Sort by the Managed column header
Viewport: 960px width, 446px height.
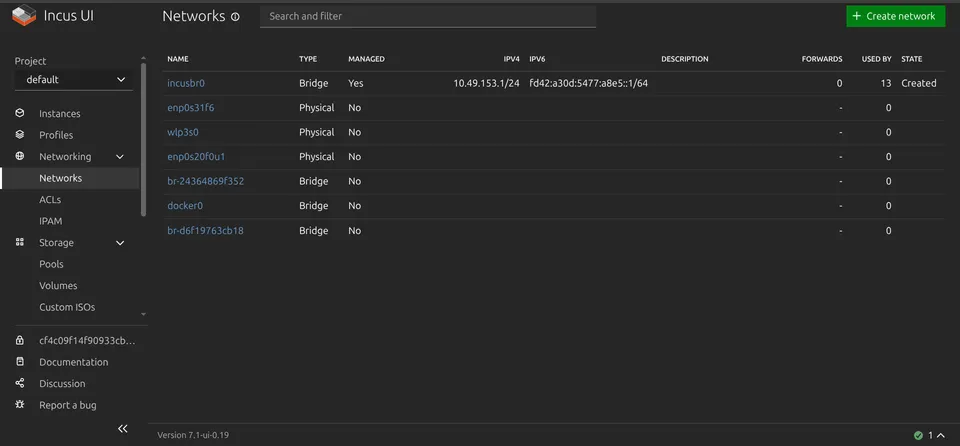tap(366, 59)
